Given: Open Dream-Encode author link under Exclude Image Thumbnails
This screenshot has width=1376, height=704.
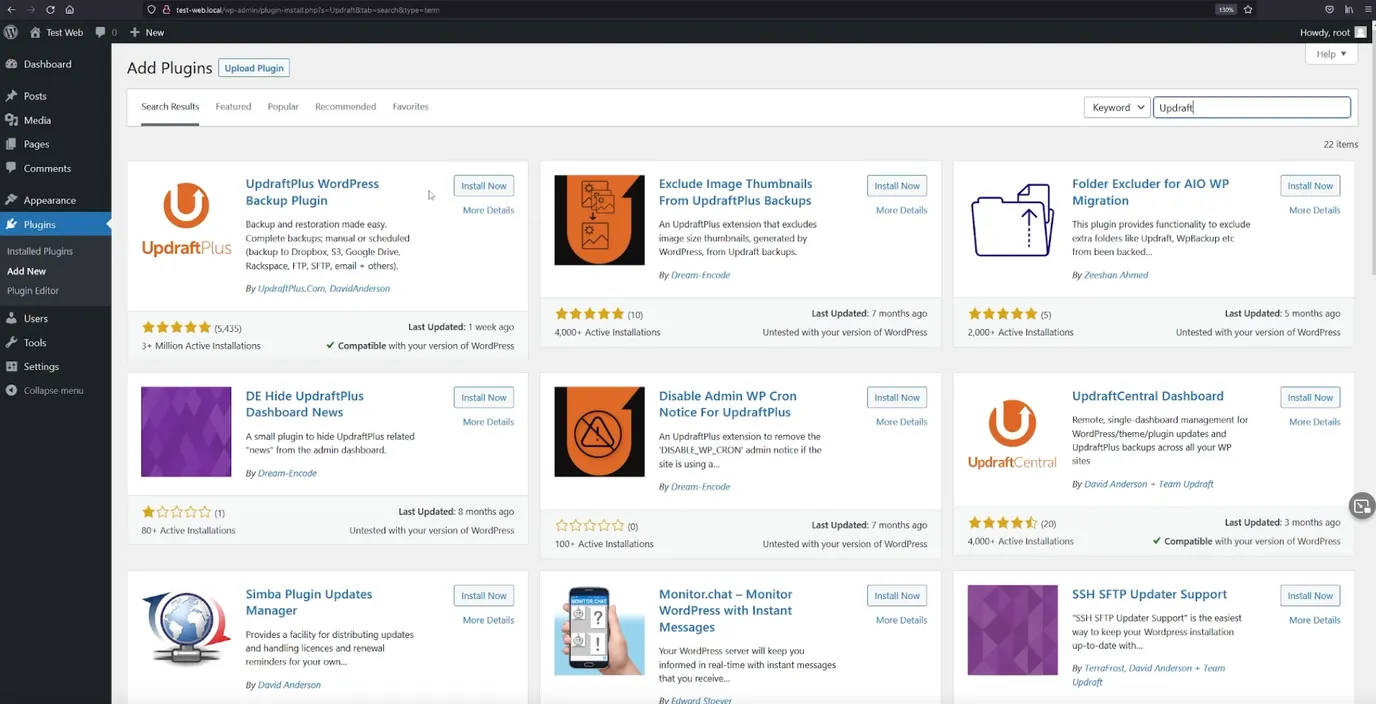Looking at the screenshot, I should (x=700, y=275).
